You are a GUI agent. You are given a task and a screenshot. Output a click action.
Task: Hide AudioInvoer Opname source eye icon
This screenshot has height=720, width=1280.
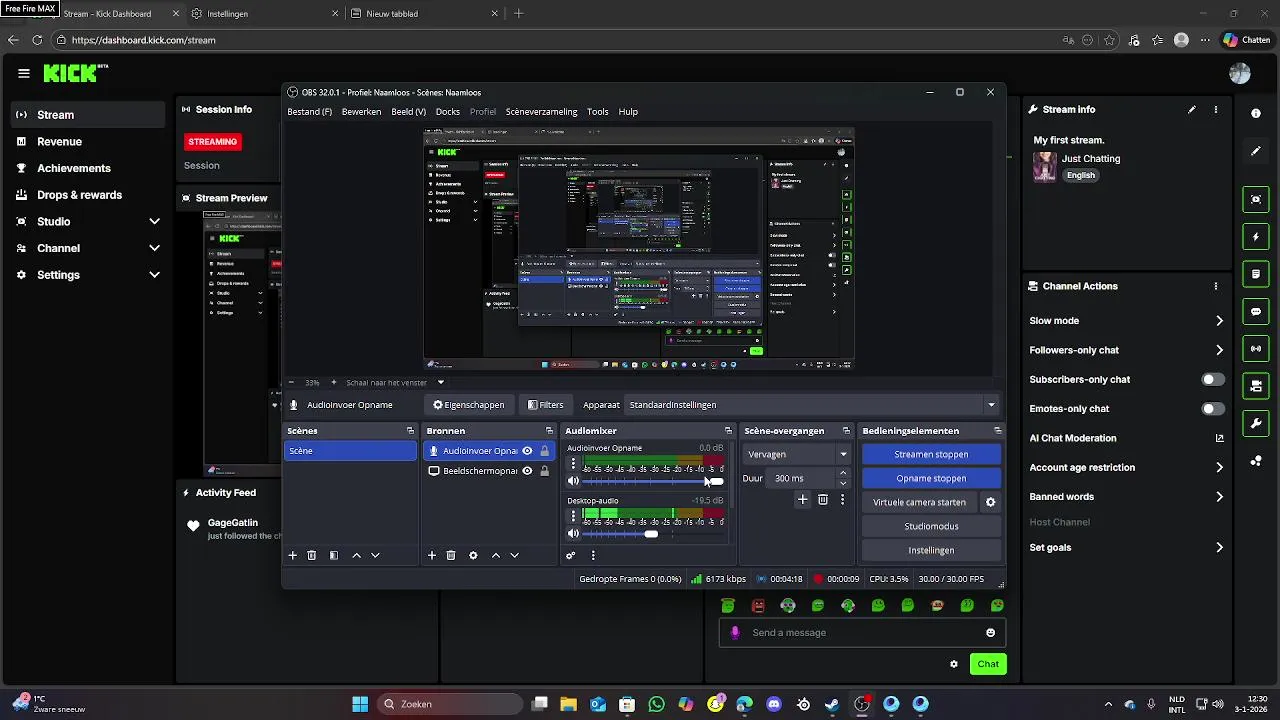[527, 451]
